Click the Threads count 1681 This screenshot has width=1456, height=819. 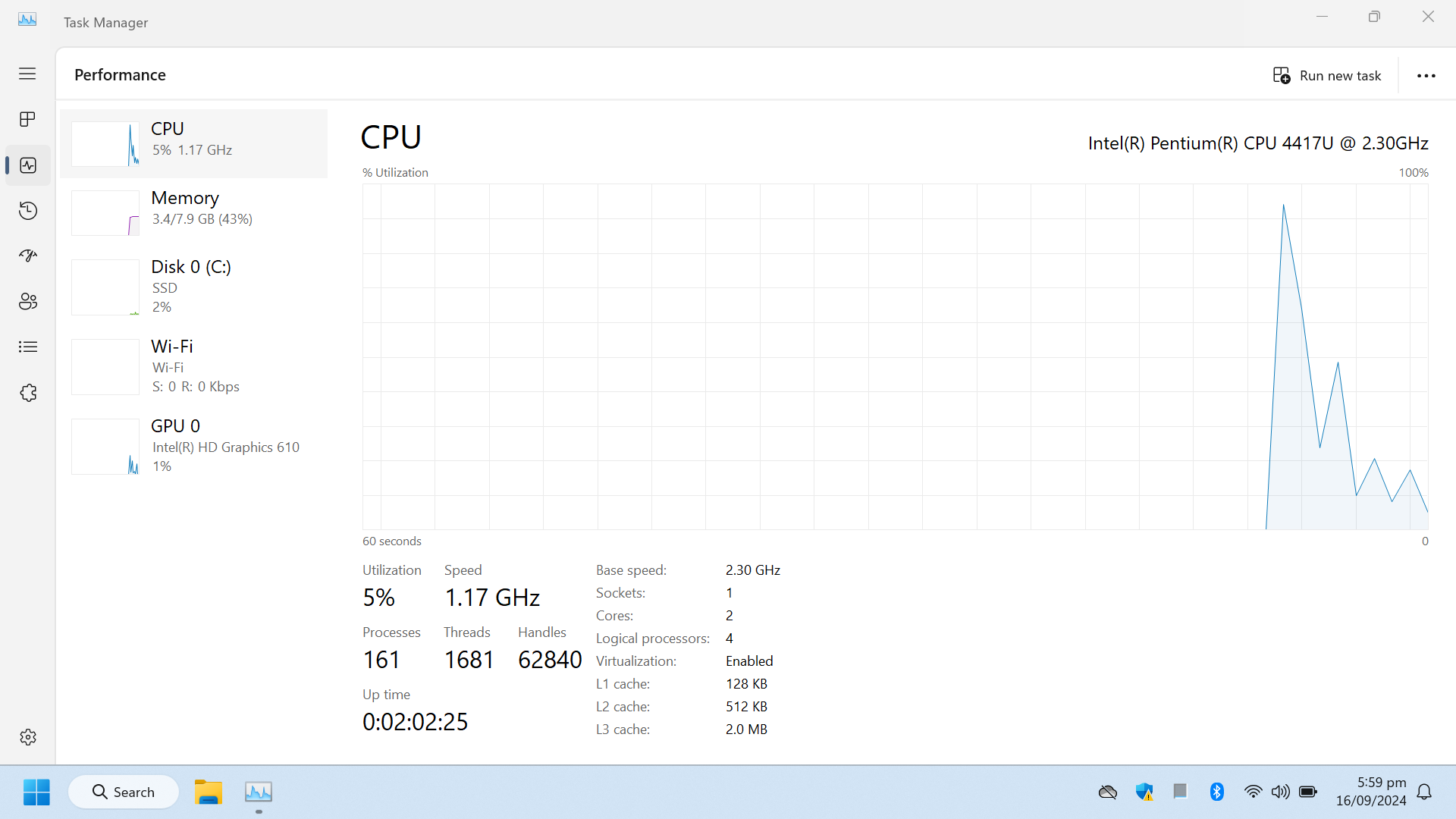click(469, 660)
